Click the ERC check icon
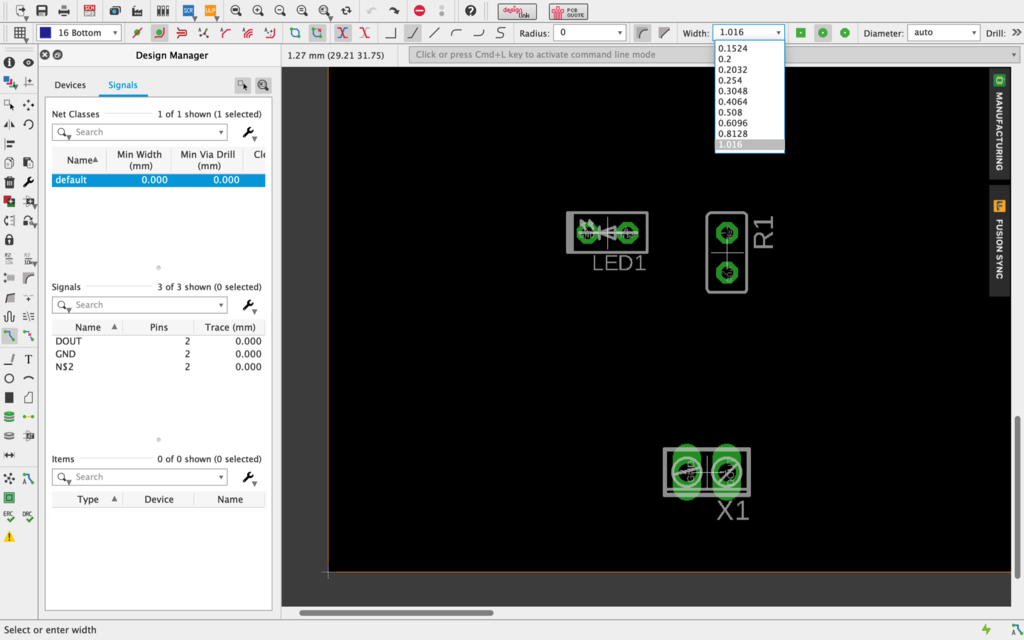This screenshot has width=1024, height=640. coord(8,517)
